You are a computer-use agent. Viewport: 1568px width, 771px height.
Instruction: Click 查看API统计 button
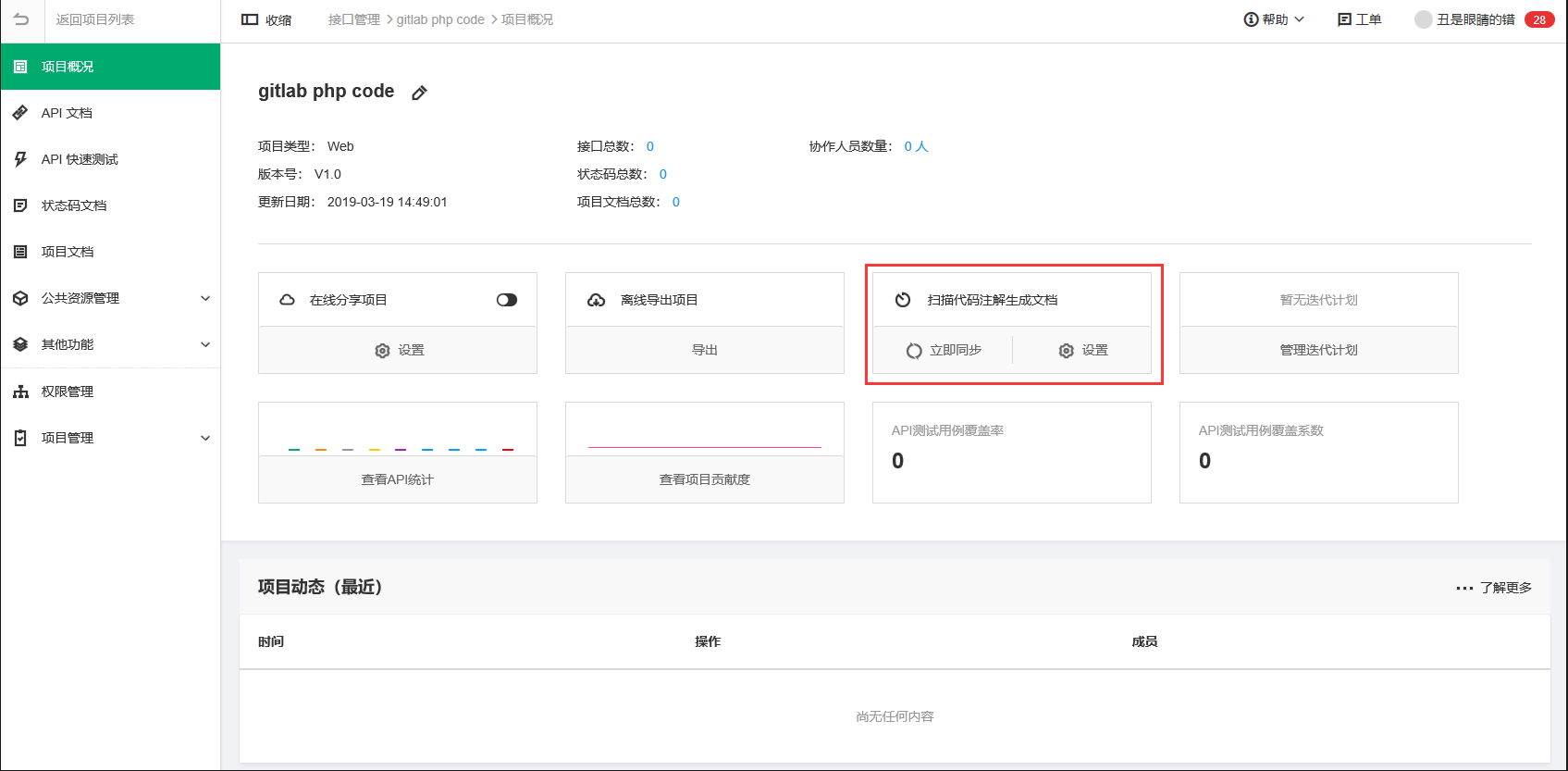pos(398,479)
